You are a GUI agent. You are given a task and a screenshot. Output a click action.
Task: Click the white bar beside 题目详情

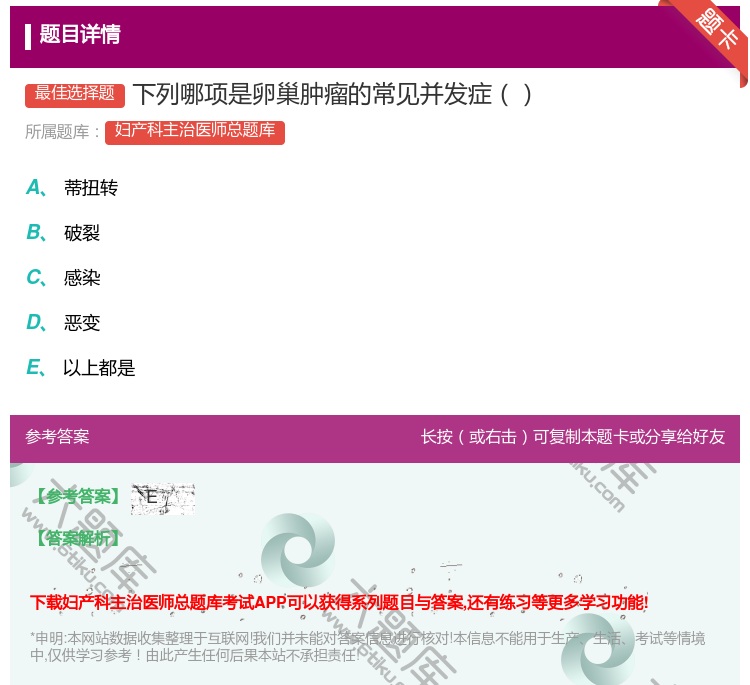coord(28,36)
